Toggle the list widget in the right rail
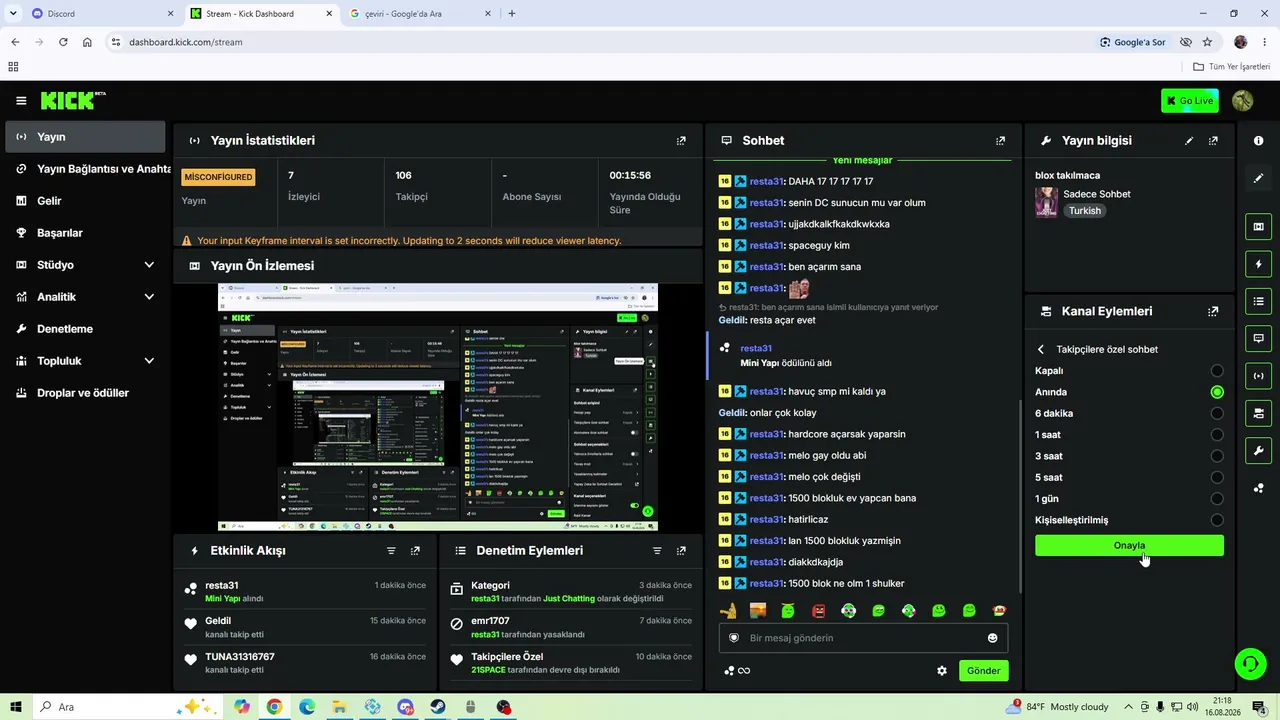Image resolution: width=1280 pixels, height=720 pixels. pyautogui.click(x=1258, y=301)
